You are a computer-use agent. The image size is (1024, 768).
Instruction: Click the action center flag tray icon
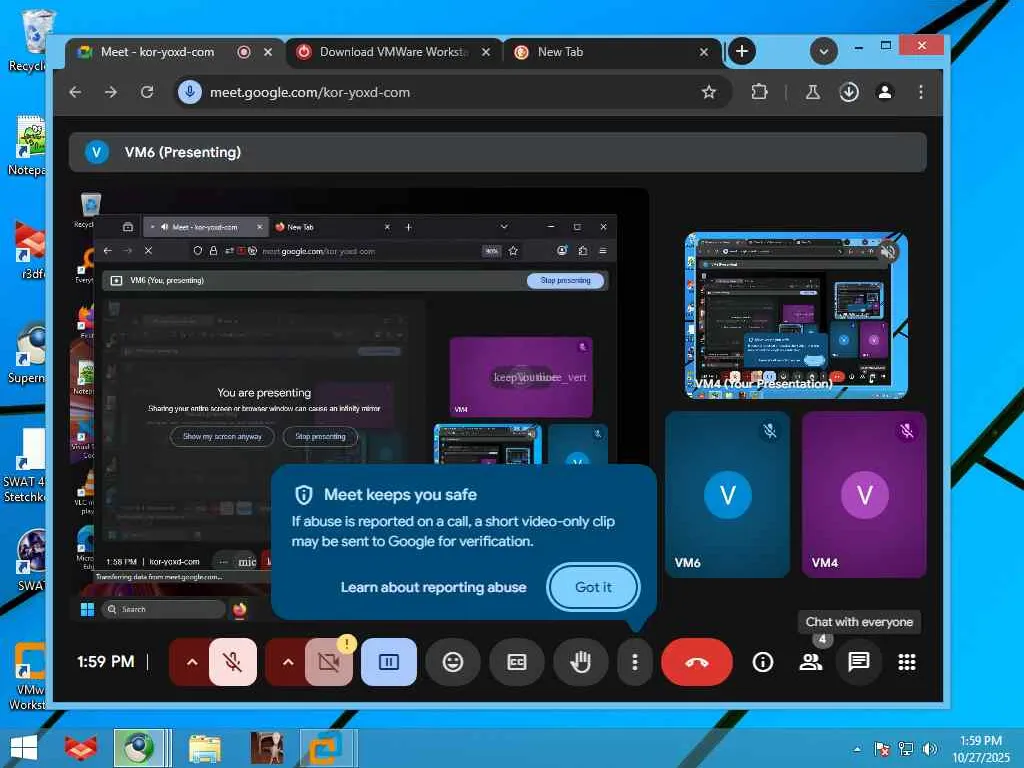pos(881,748)
